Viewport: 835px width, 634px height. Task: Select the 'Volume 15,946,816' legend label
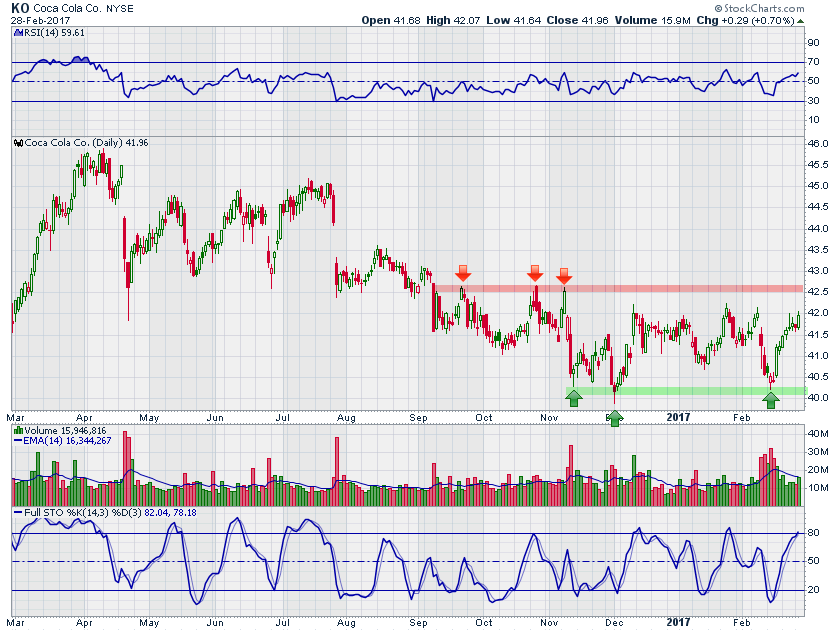[65, 430]
